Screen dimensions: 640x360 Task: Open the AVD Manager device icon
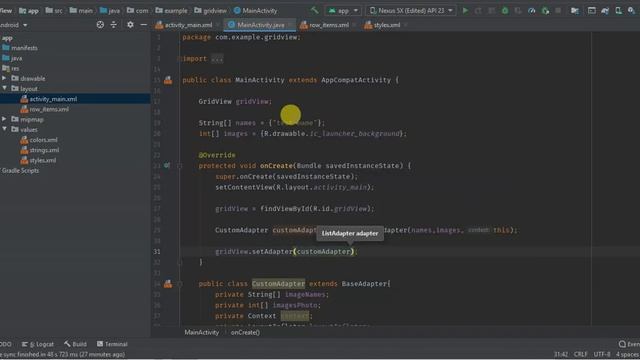tap(618, 11)
